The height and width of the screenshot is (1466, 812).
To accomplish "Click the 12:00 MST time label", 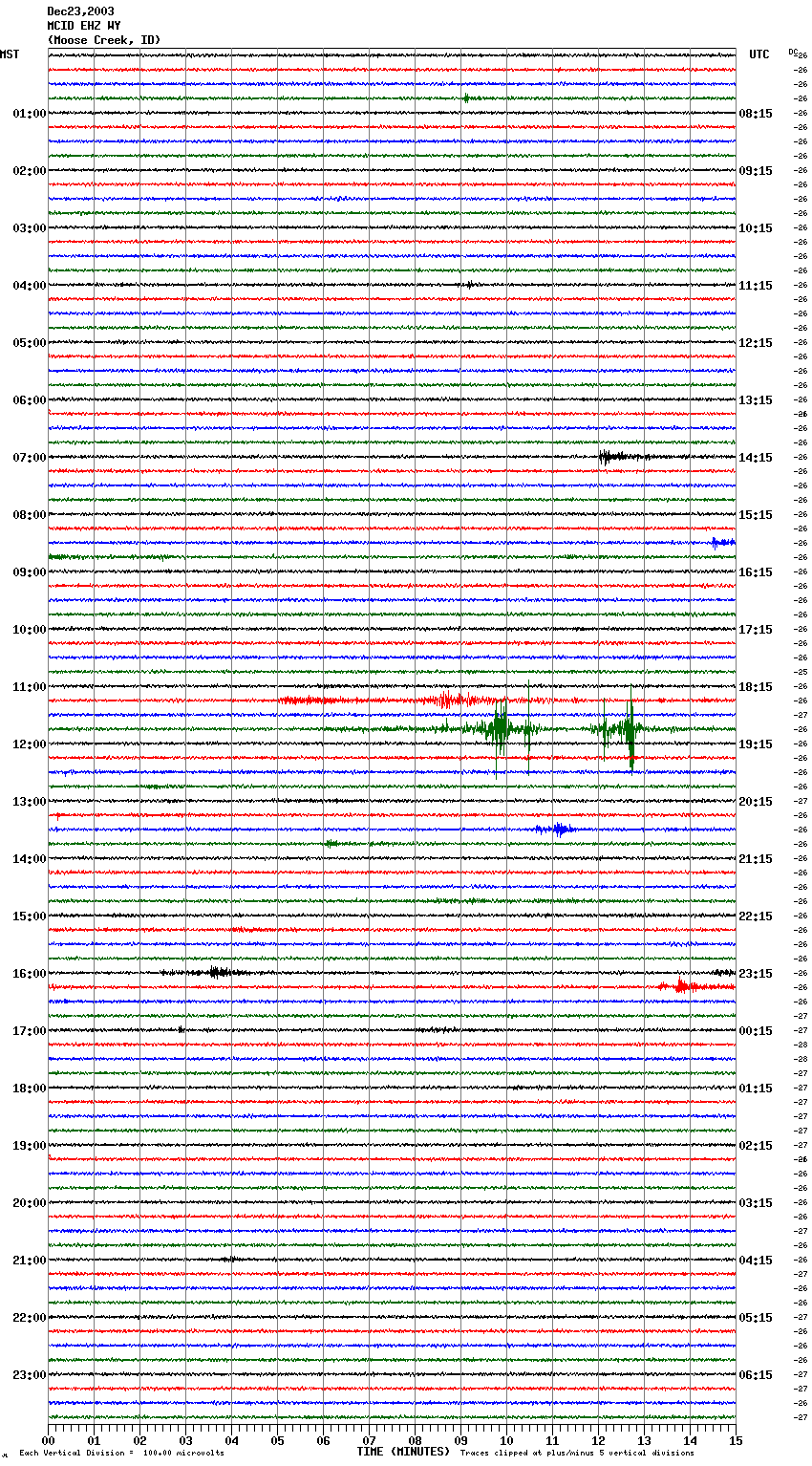I will 30,744.
